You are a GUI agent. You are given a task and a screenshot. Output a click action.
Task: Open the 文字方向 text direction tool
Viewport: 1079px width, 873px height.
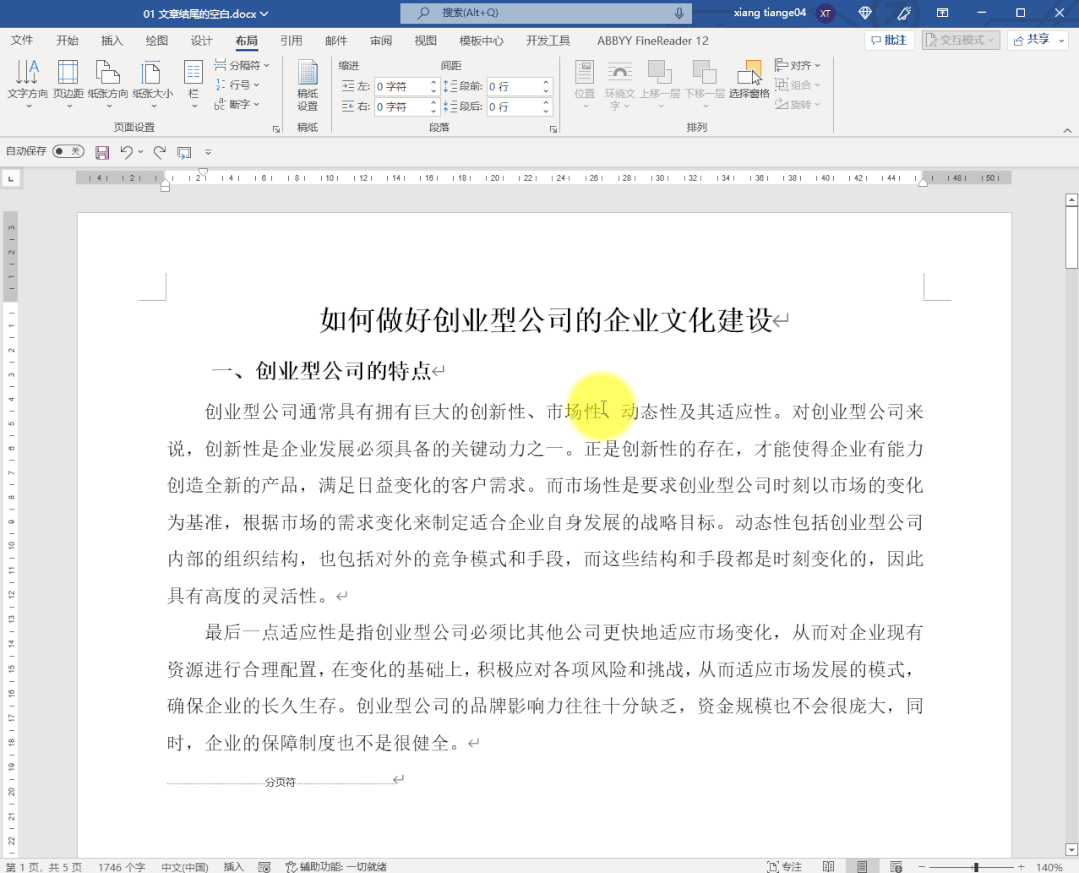(x=27, y=79)
